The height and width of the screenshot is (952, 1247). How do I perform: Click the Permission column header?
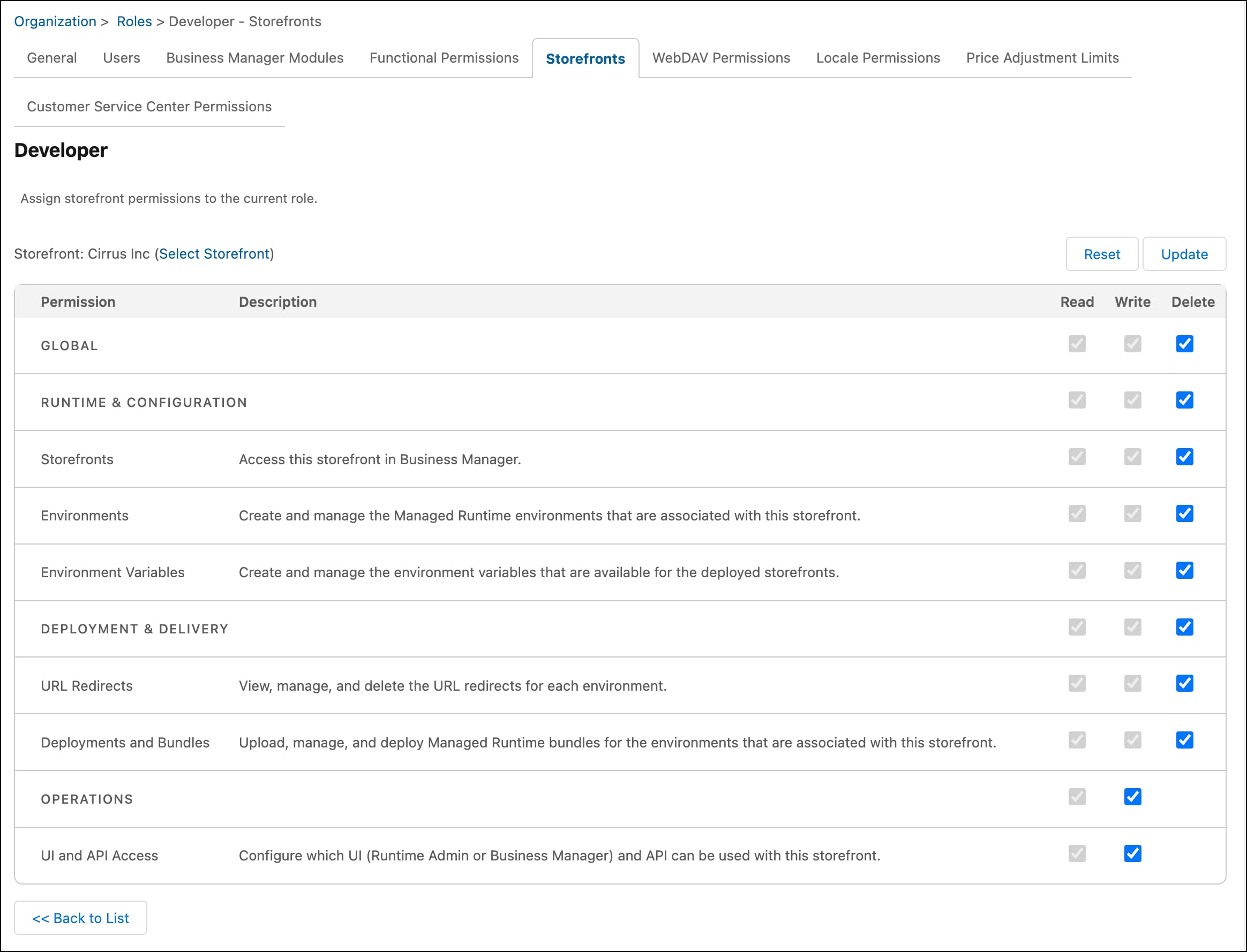tap(78, 302)
